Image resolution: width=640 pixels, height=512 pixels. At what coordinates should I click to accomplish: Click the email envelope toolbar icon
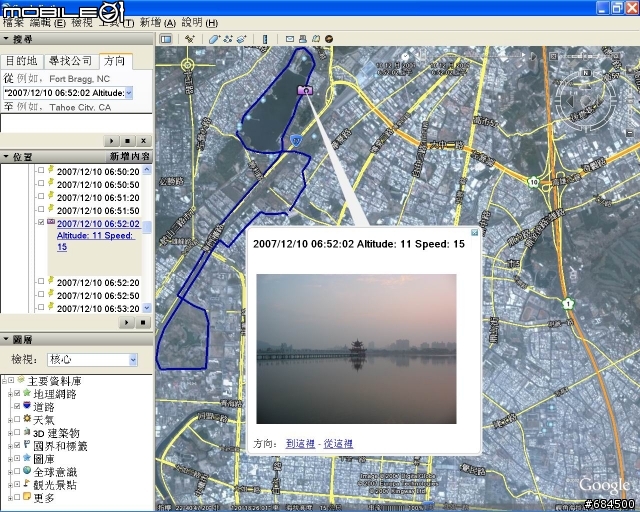(290, 39)
